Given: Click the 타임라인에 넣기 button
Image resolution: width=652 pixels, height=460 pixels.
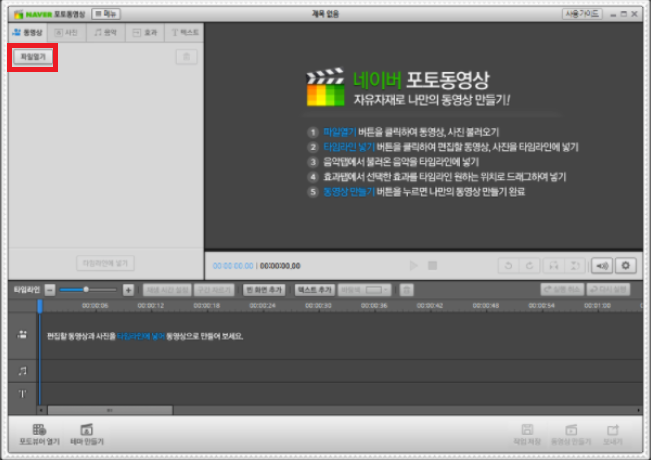Looking at the screenshot, I should (105, 263).
